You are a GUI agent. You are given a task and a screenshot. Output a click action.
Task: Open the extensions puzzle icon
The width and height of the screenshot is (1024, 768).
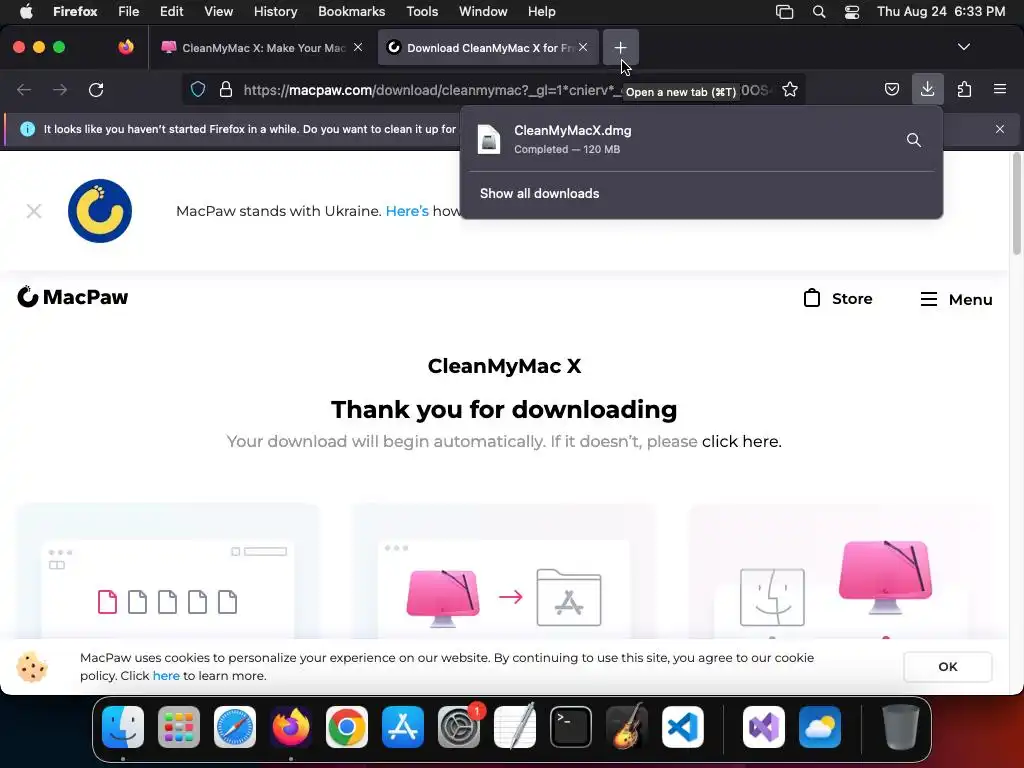click(964, 89)
